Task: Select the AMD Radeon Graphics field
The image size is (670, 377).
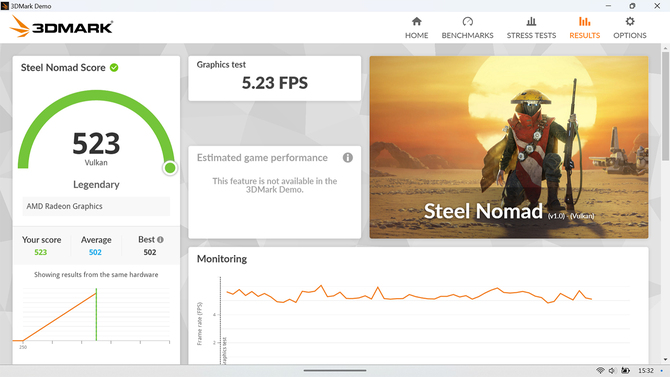Action: pyautogui.click(x=96, y=206)
